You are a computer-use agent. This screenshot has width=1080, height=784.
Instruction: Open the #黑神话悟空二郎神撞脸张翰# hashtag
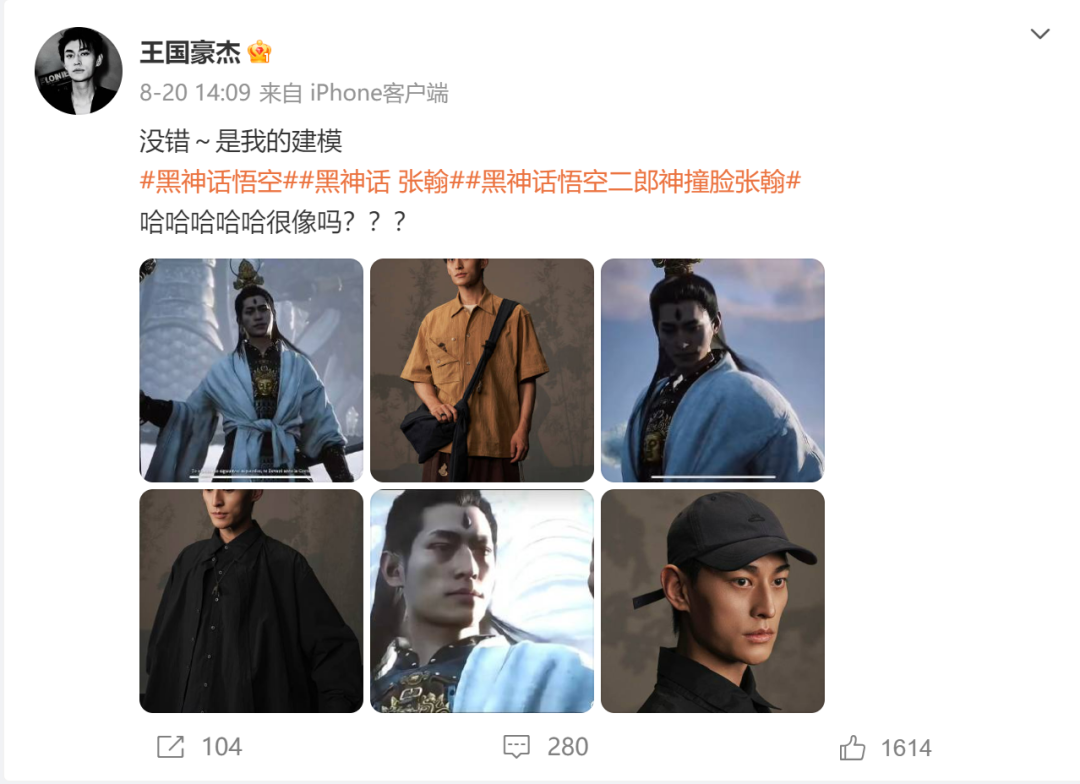click(633, 182)
